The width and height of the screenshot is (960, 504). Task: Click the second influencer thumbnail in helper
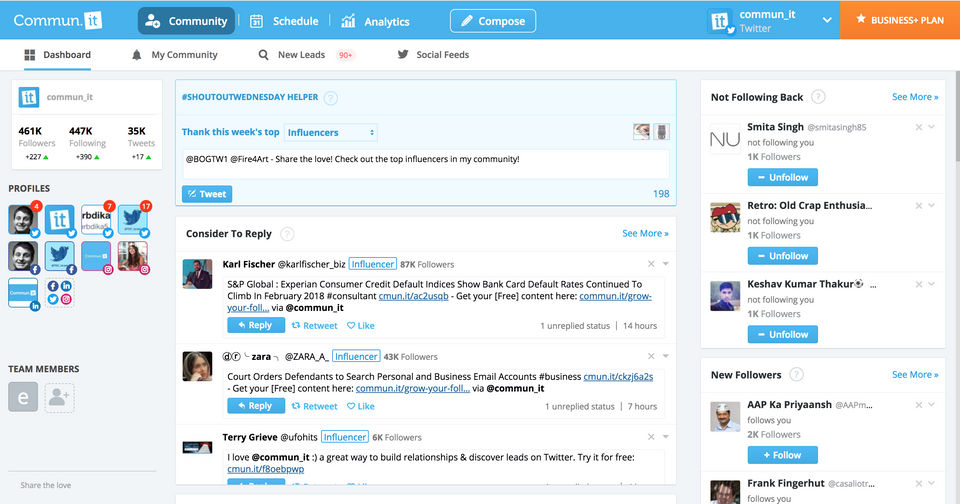click(661, 131)
